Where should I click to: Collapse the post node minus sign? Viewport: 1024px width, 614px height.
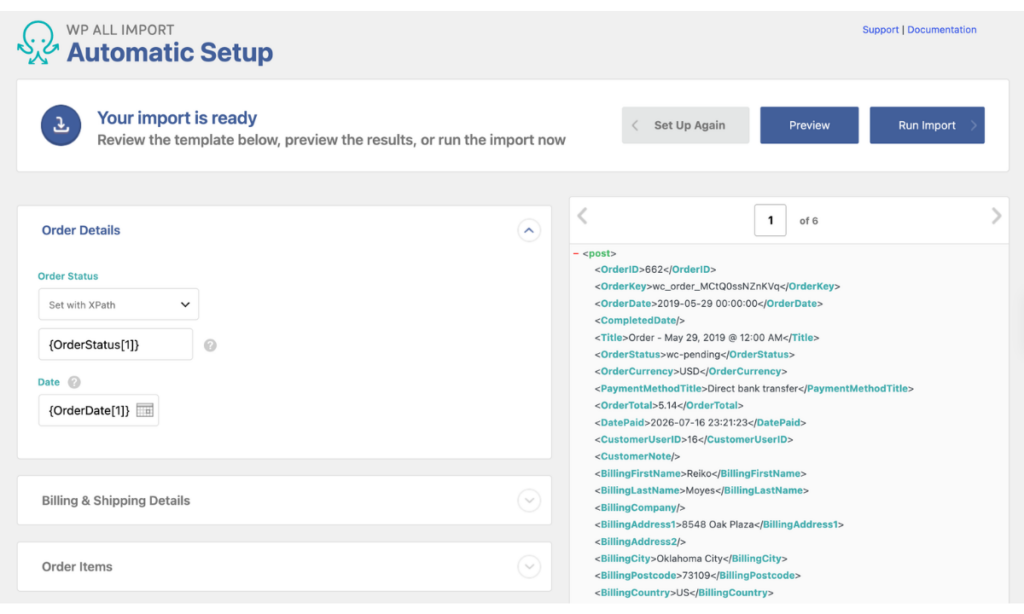[575, 253]
